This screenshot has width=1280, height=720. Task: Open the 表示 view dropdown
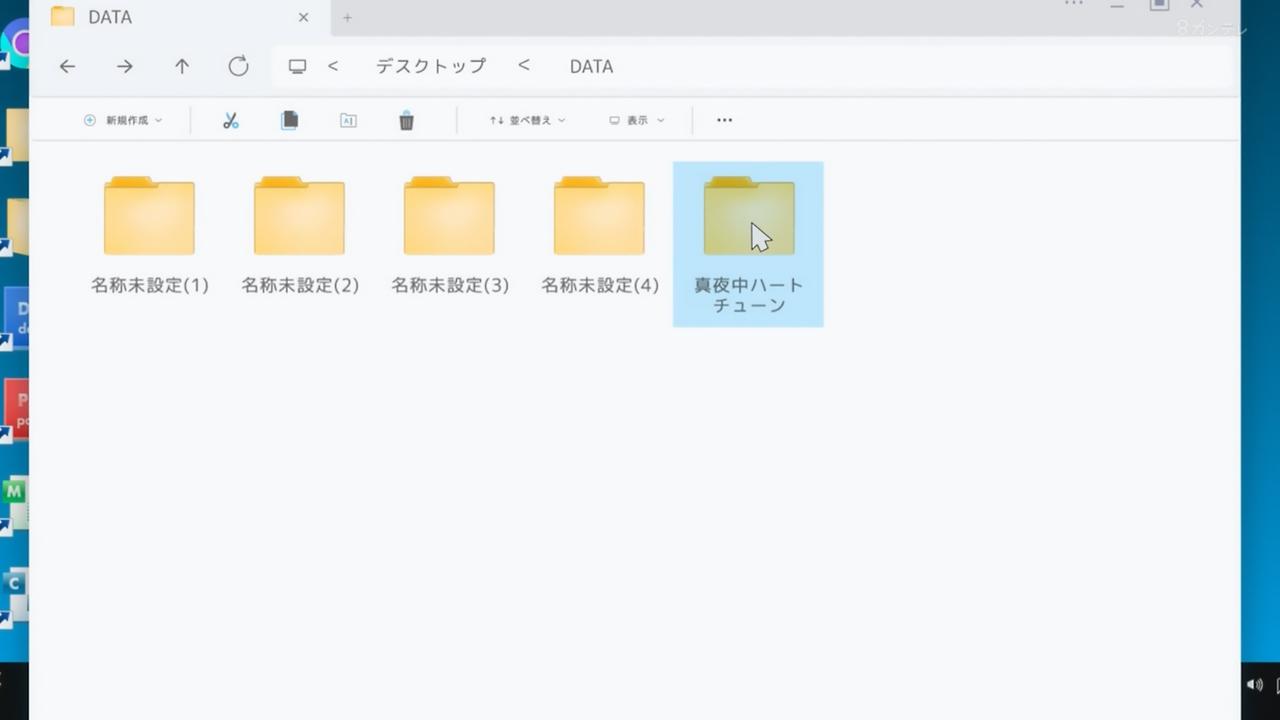coord(637,120)
